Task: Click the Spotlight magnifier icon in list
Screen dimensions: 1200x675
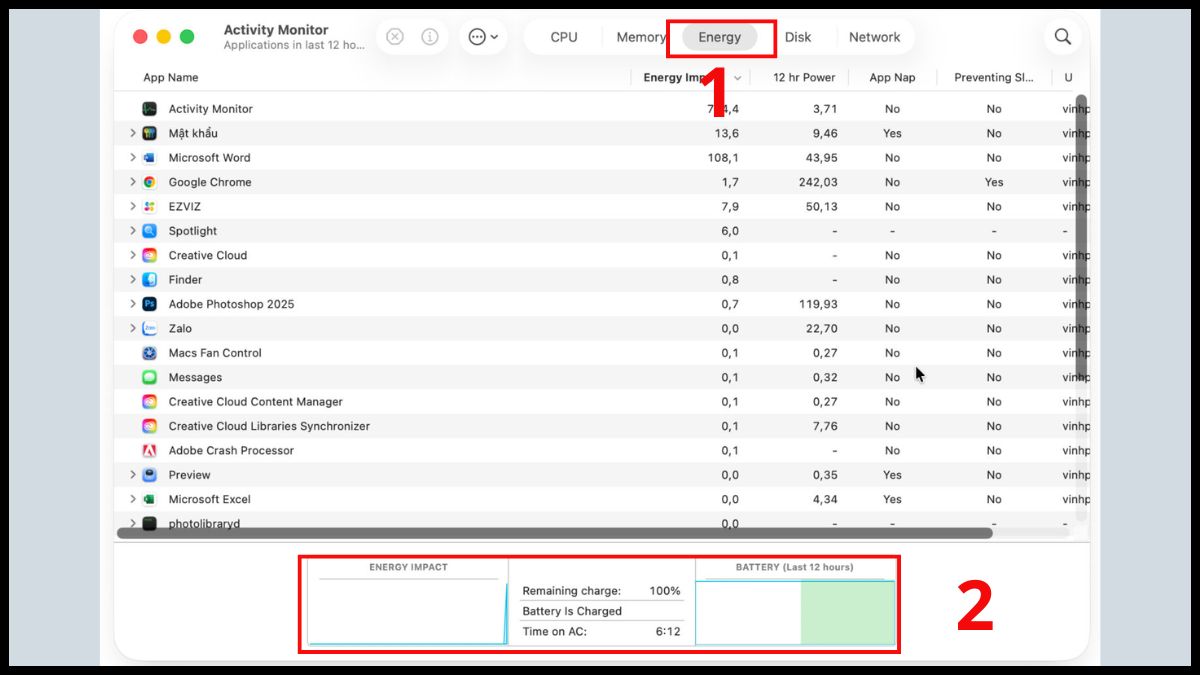Action: pos(149,231)
